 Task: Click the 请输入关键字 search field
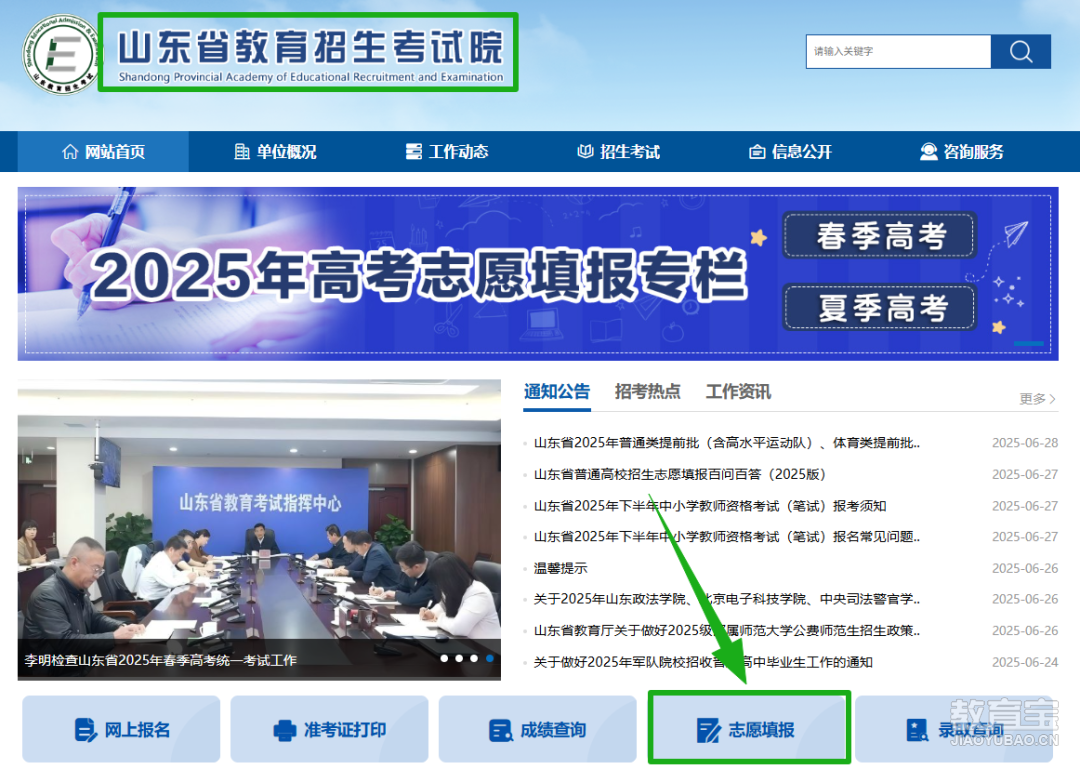pos(899,52)
